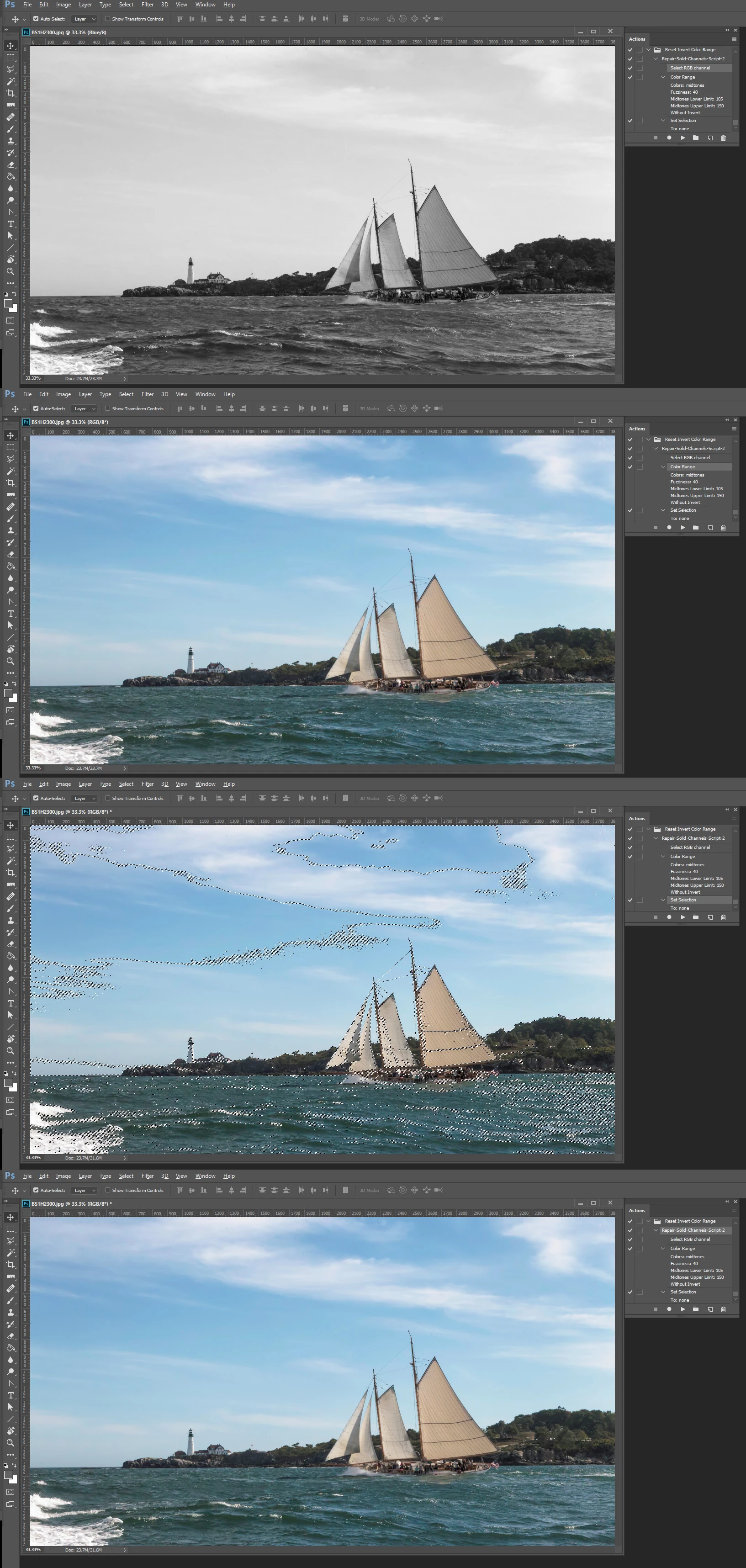Viewport: 746px width, 1568px height.
Task: Open Auto-Select Layer dropdown in grayscale Blue/8 window
Action: tap(84, 19)
